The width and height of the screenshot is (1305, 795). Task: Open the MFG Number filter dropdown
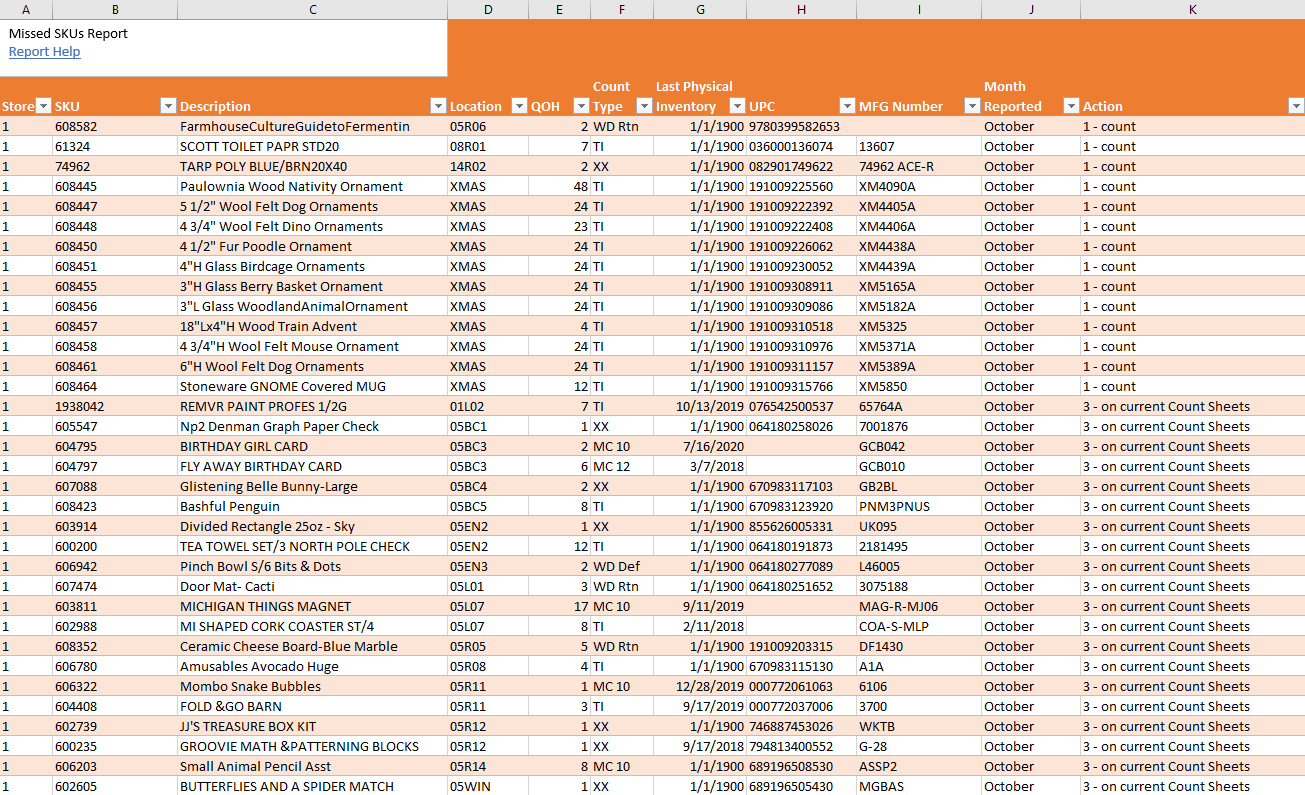(x=972, y=106)
